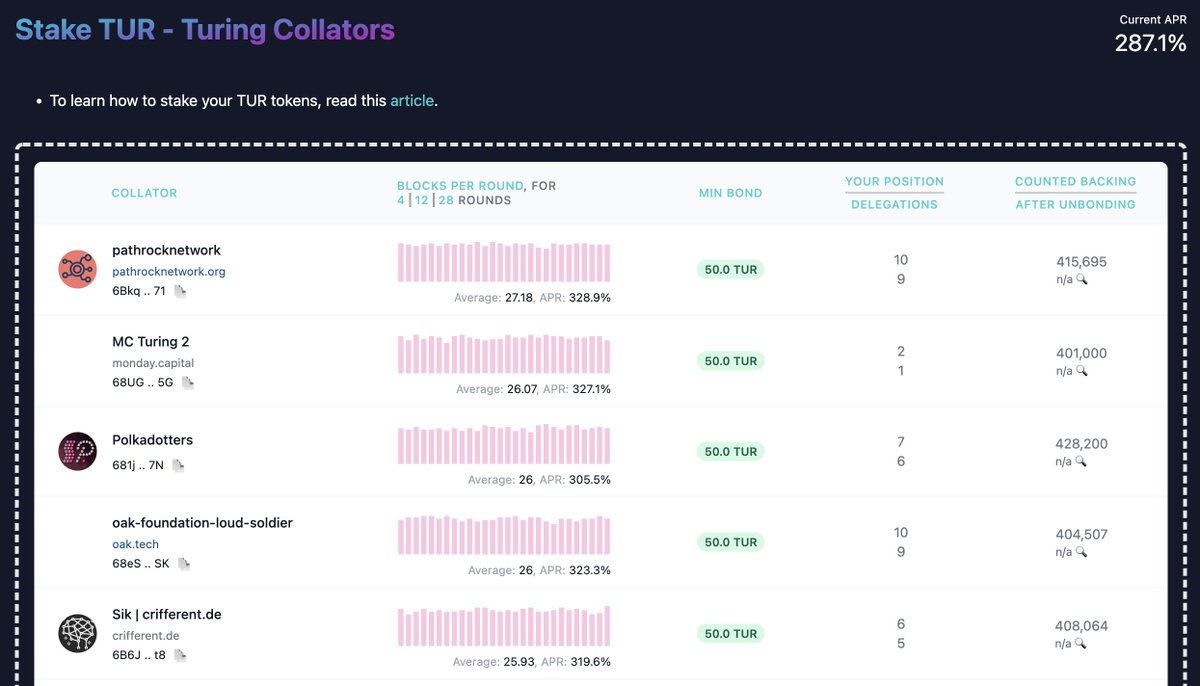Click counted backing value 415,695

pyautogui.click(x=1081, y=262)
